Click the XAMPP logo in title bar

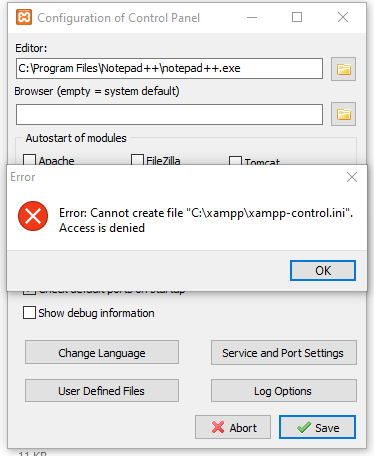click(24, 17)
